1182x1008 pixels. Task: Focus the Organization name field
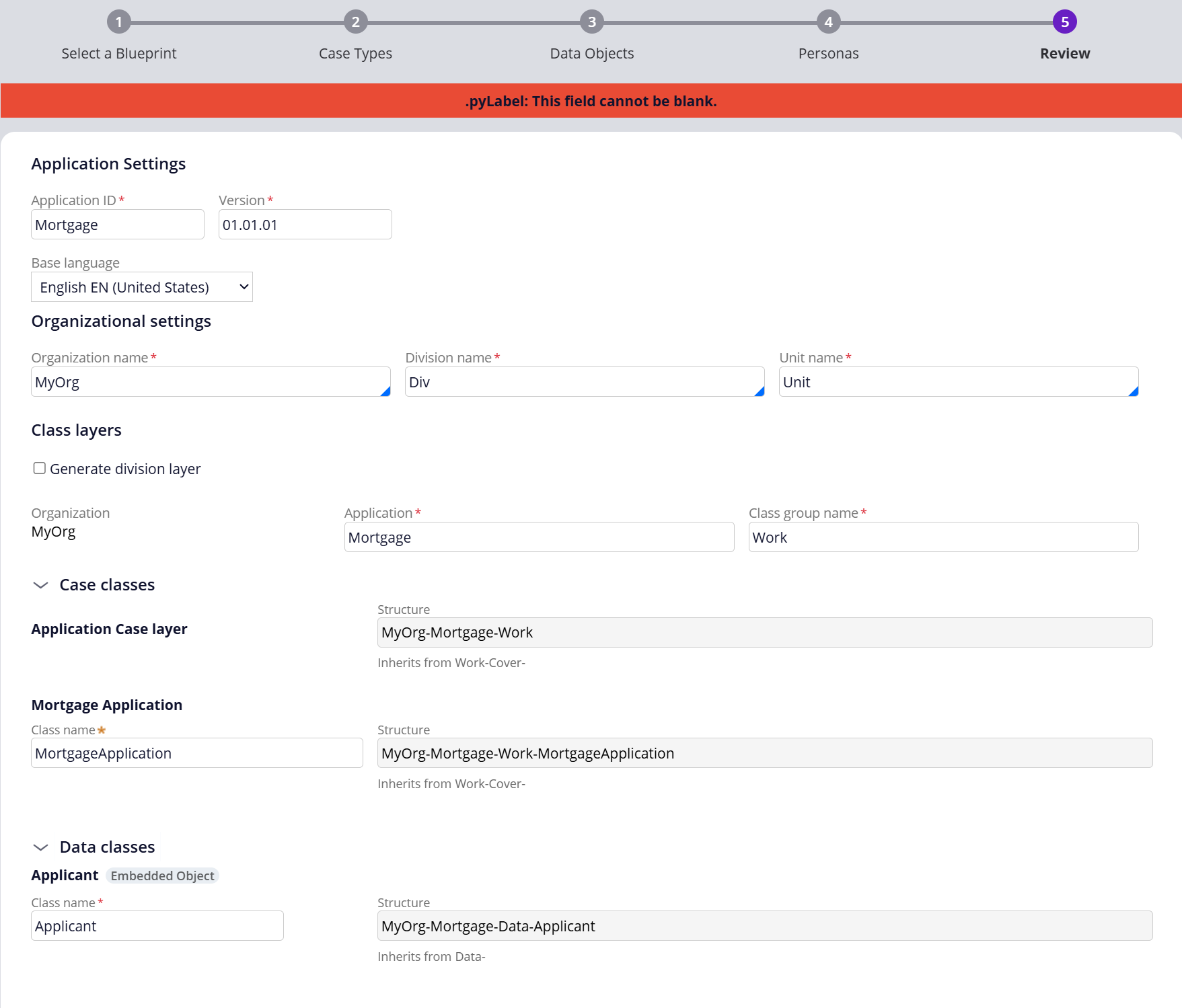[210, 382]
